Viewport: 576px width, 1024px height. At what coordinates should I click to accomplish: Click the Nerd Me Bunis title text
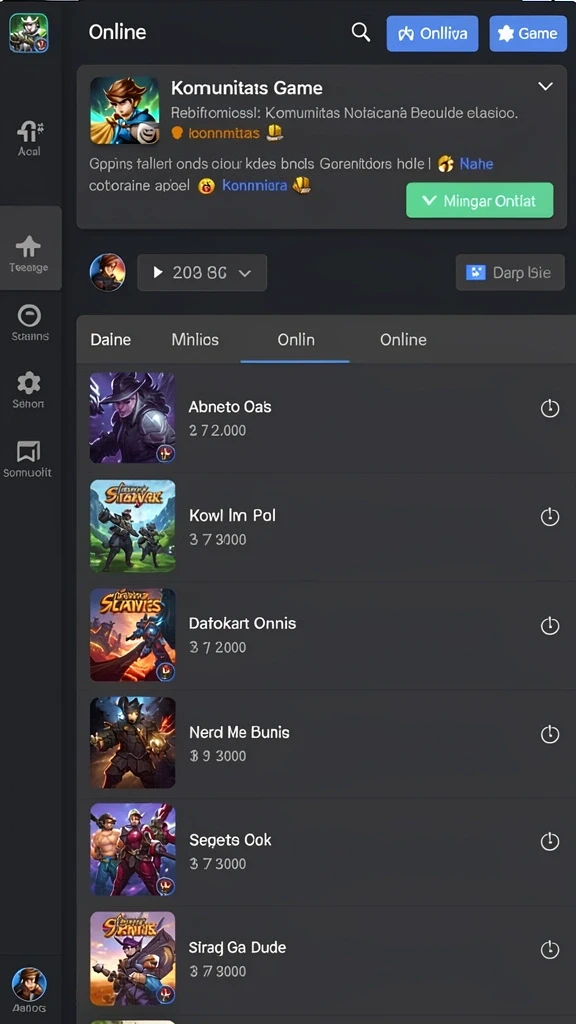239,732
